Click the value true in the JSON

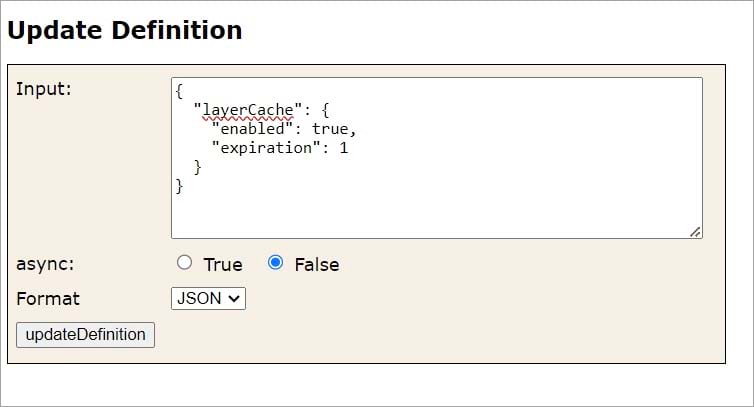[x=330, y=129]
